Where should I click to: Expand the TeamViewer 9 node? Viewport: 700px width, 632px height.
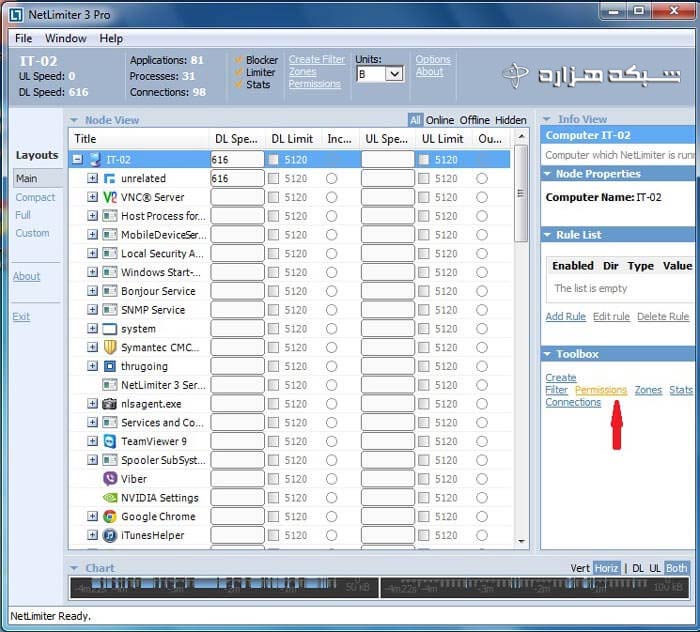[x=92, y=441]
